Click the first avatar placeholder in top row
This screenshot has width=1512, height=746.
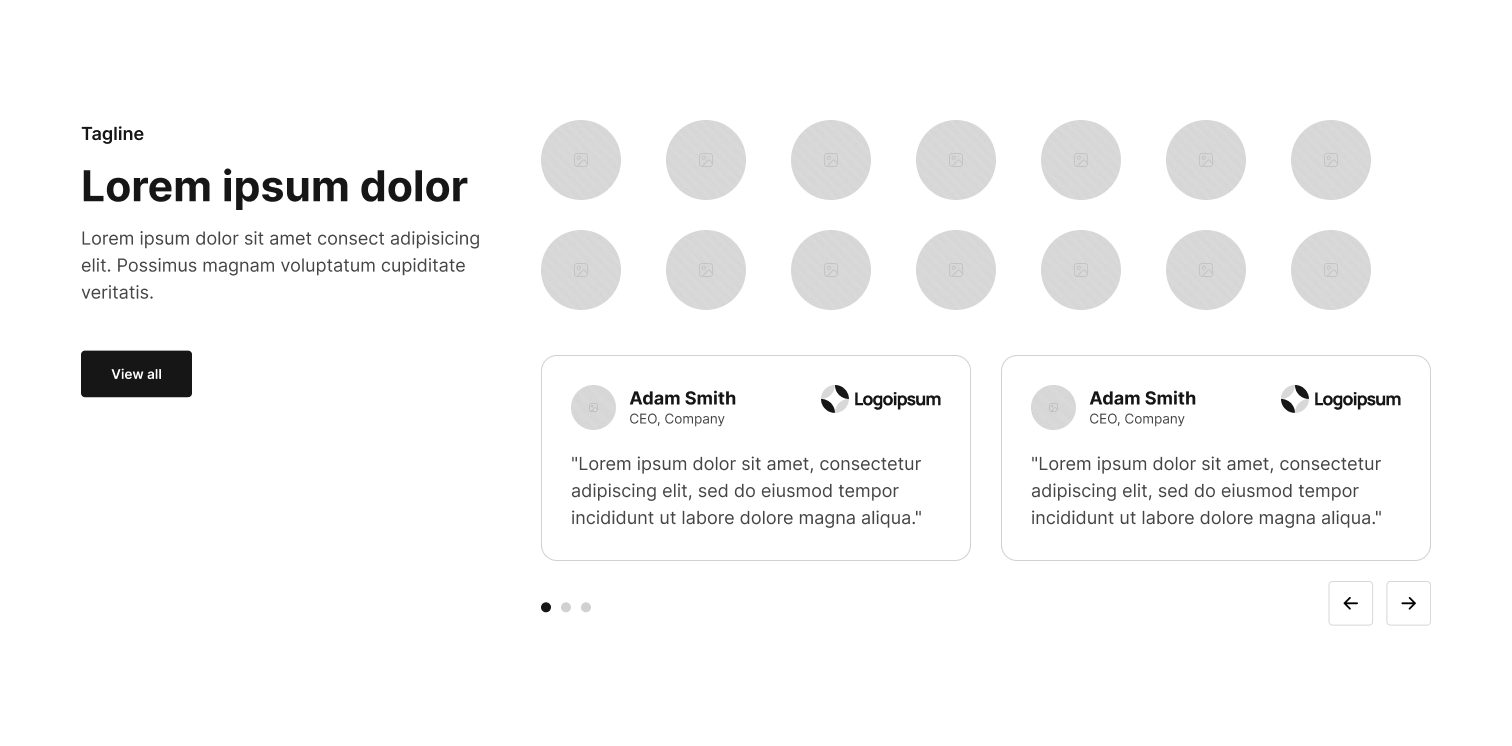click(x=581, y=160)
